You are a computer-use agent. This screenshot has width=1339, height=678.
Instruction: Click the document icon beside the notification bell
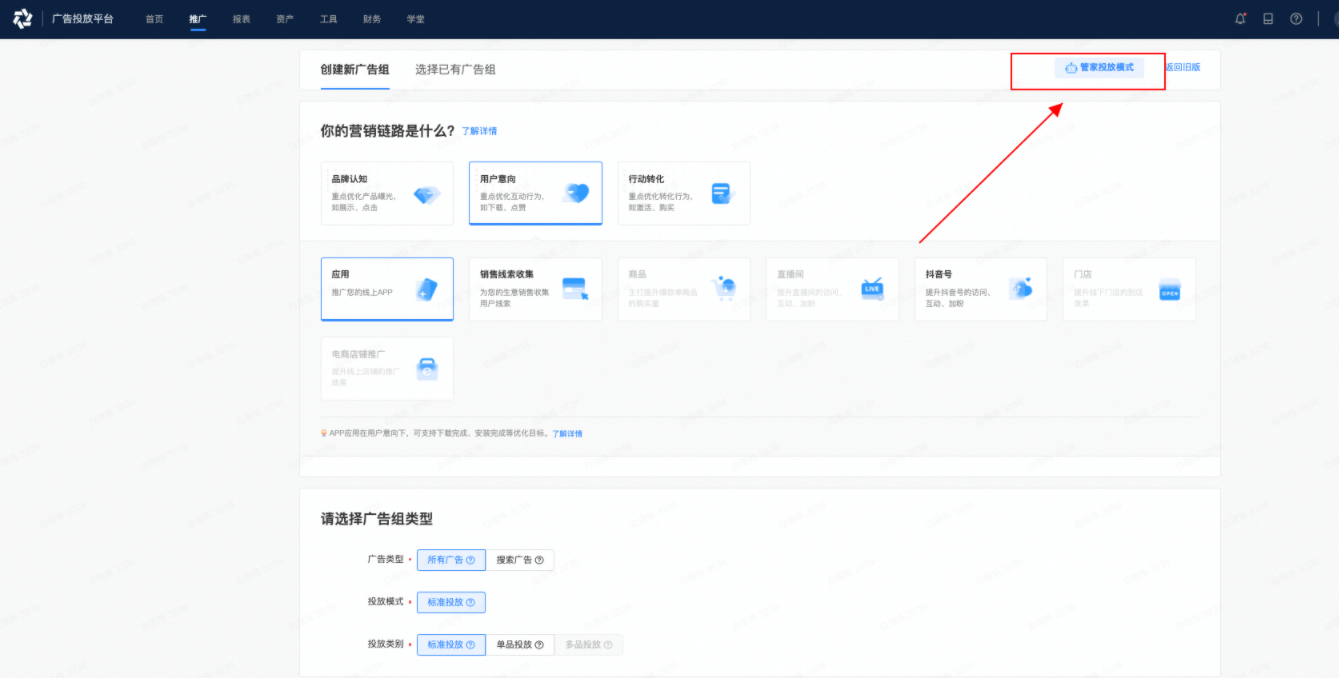pyautogui.click(x=1268, y=19)
